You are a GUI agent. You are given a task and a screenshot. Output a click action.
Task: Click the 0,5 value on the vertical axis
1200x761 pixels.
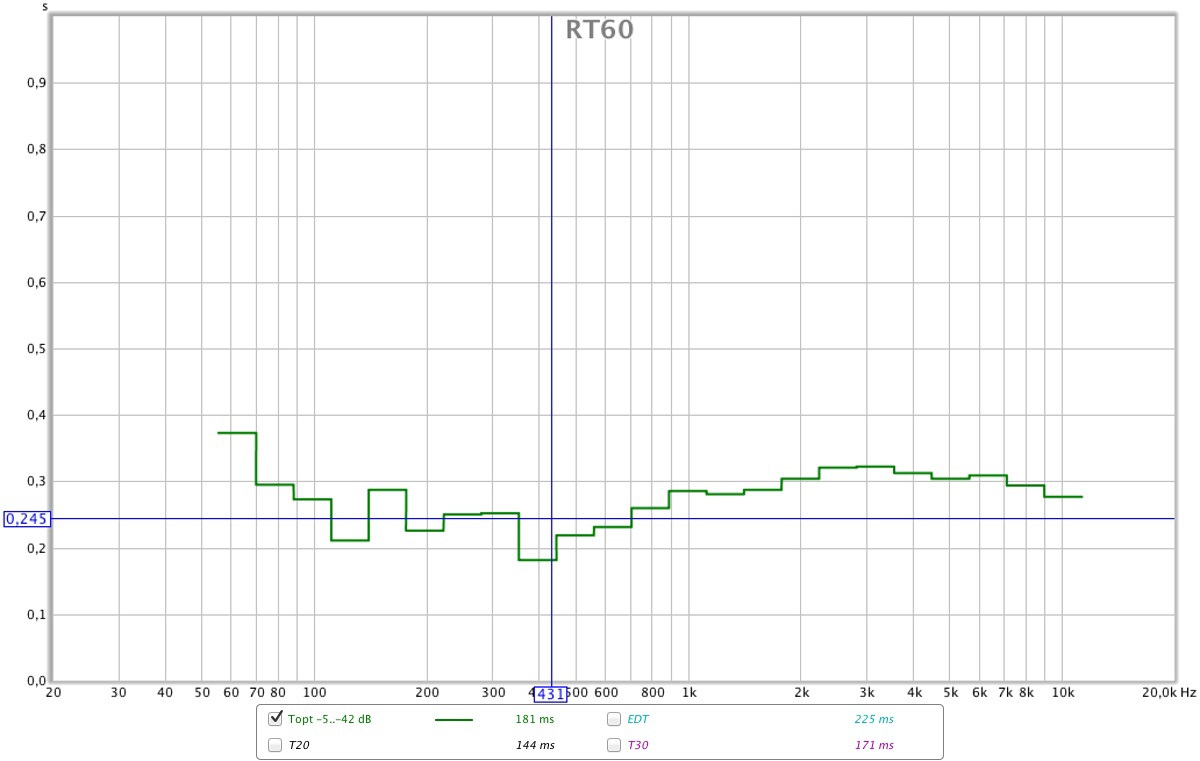click(35, 349)
